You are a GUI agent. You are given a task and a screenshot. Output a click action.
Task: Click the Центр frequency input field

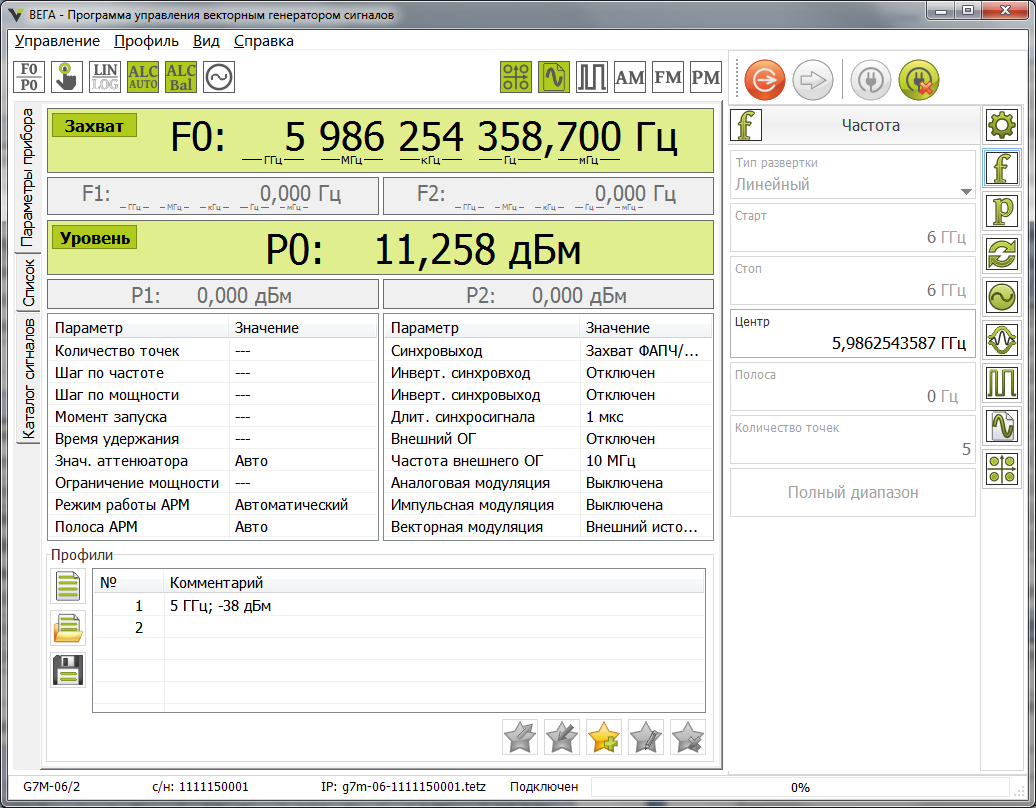tap(852, 334)
